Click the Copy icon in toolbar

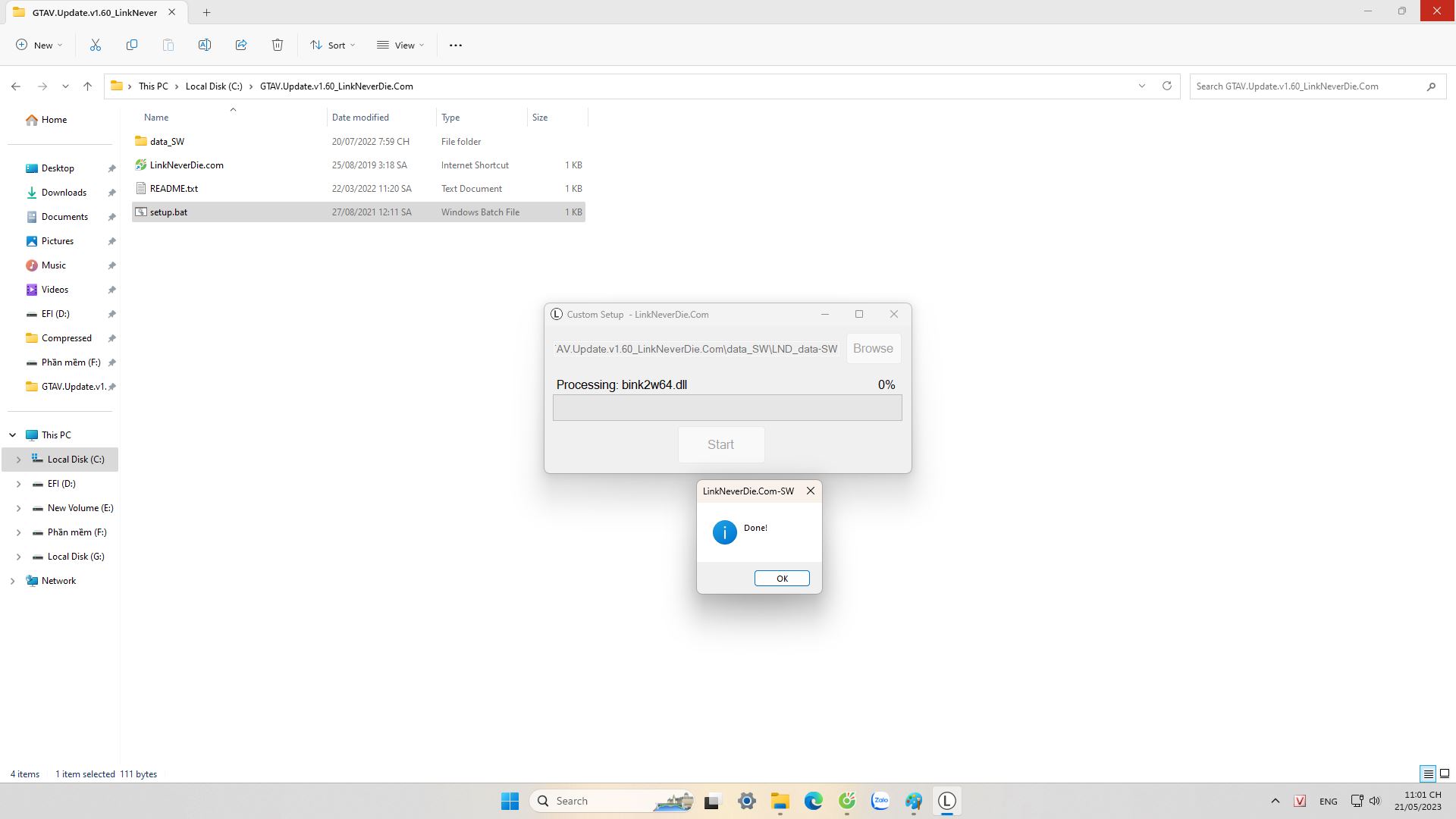coord(132,45)
